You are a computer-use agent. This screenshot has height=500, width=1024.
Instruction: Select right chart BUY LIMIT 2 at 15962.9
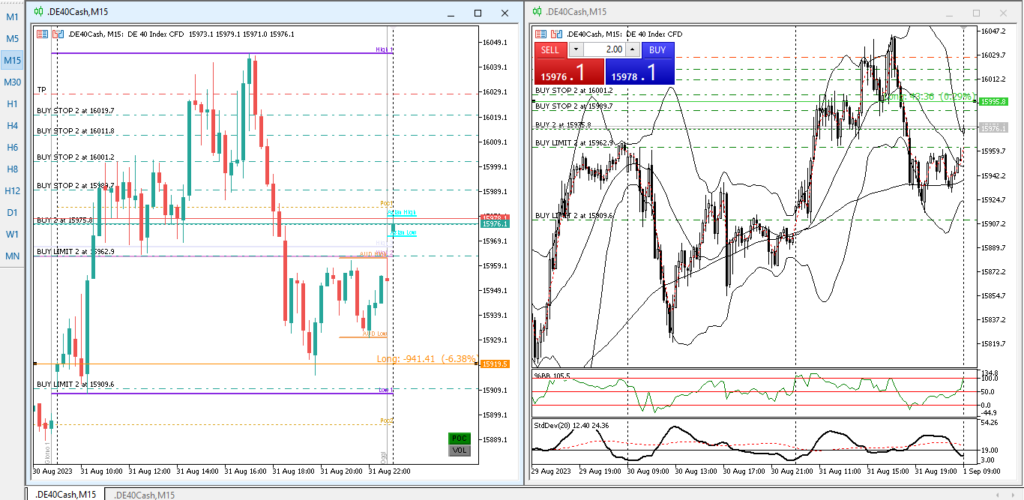point(574,142)
